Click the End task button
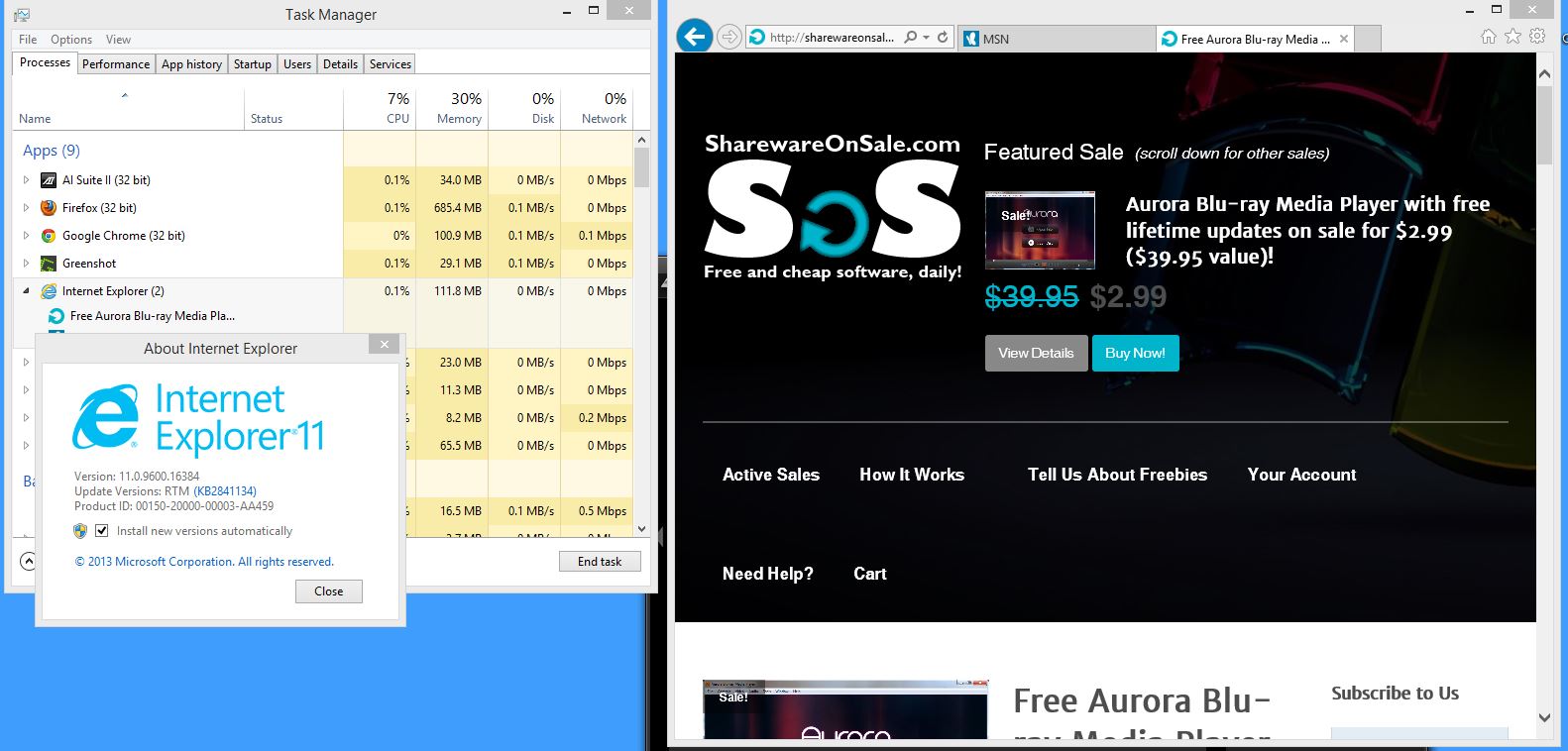This screenshot has width=1568, height=751. click(x=600, y=562)
